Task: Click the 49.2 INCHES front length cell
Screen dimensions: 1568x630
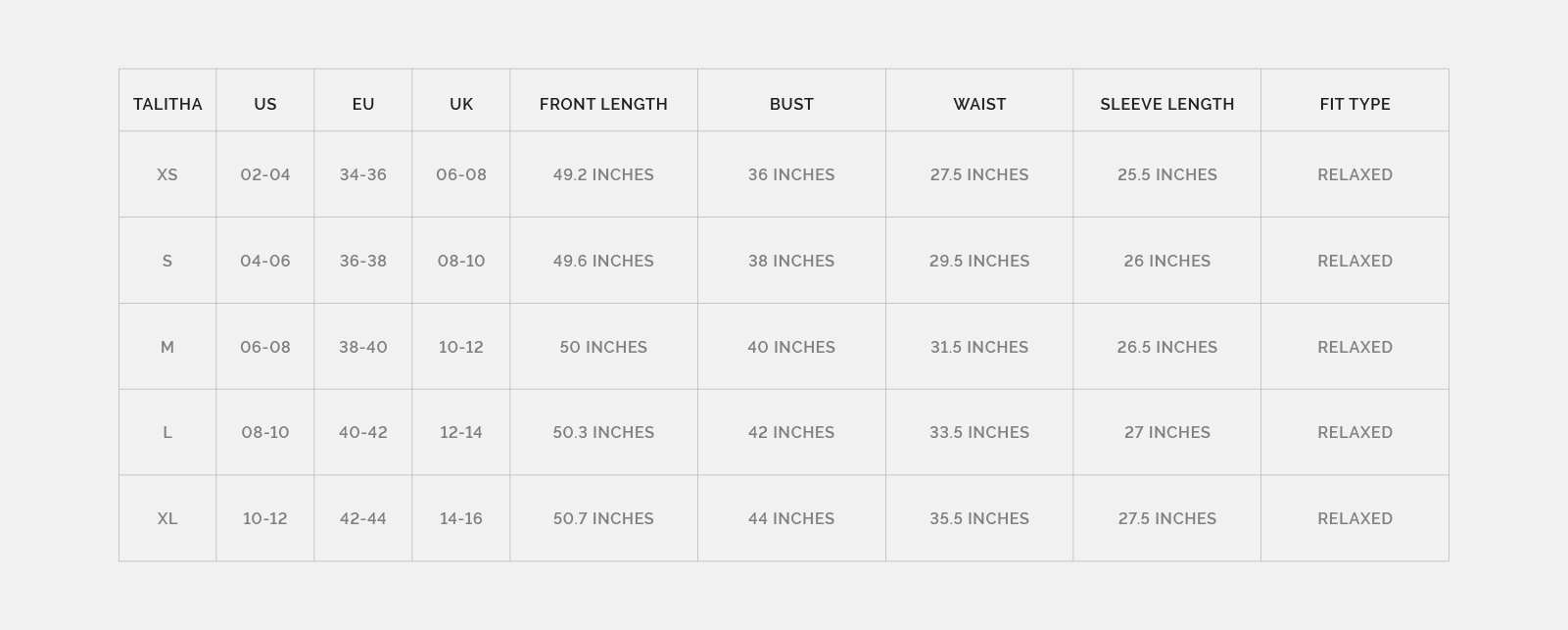Action: (603, 174)
